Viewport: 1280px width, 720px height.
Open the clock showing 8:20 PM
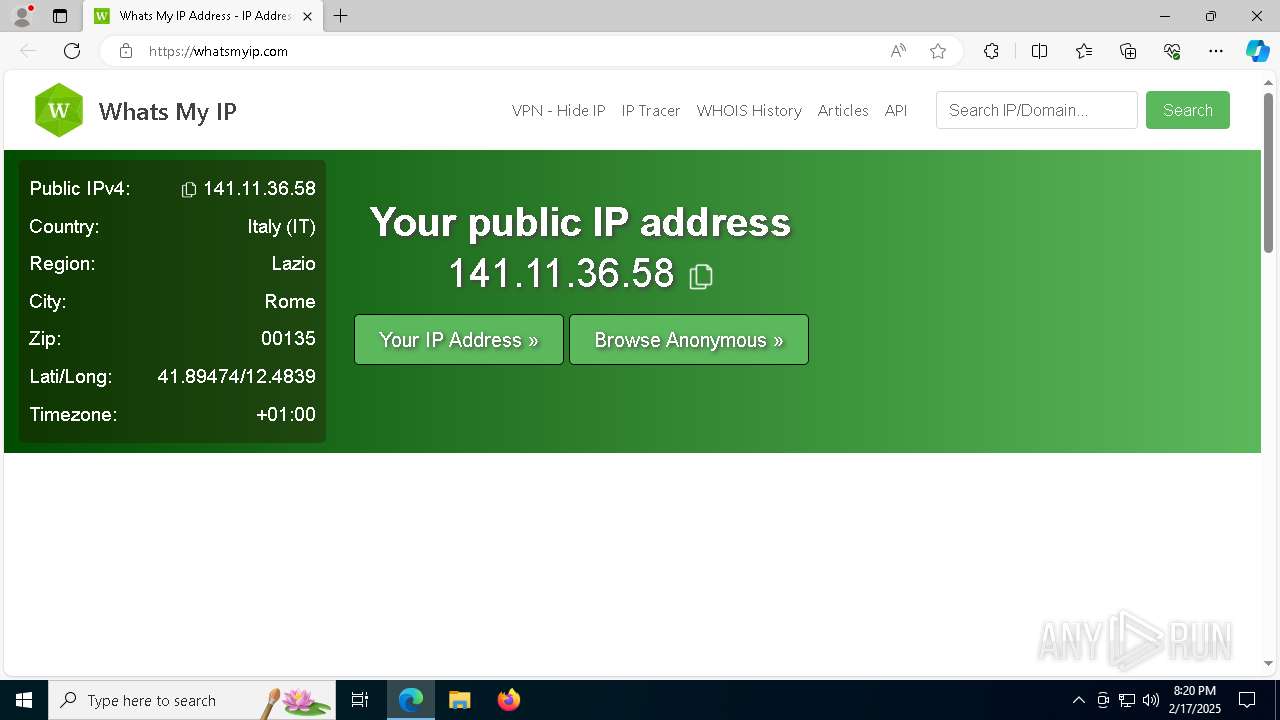tap(1195, 700)
